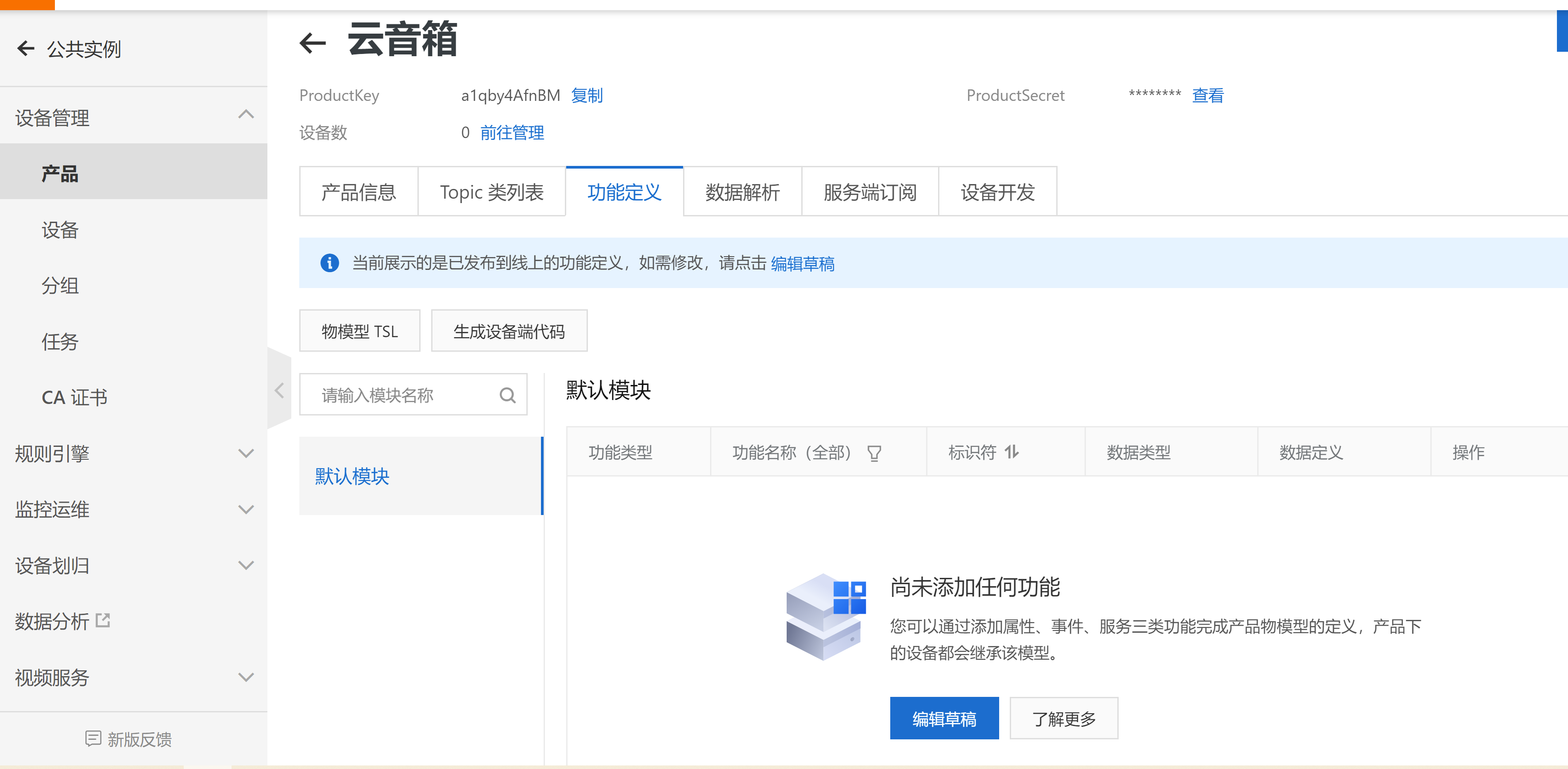
Task: Click the 新版反馈 feedback icon
Action: click(93, 738)
